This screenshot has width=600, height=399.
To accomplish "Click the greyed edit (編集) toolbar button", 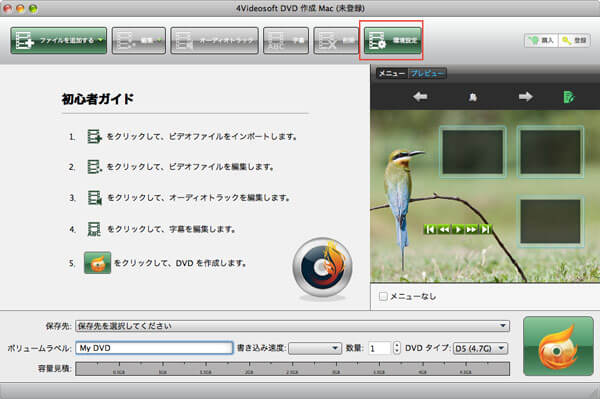I will 139,40.
